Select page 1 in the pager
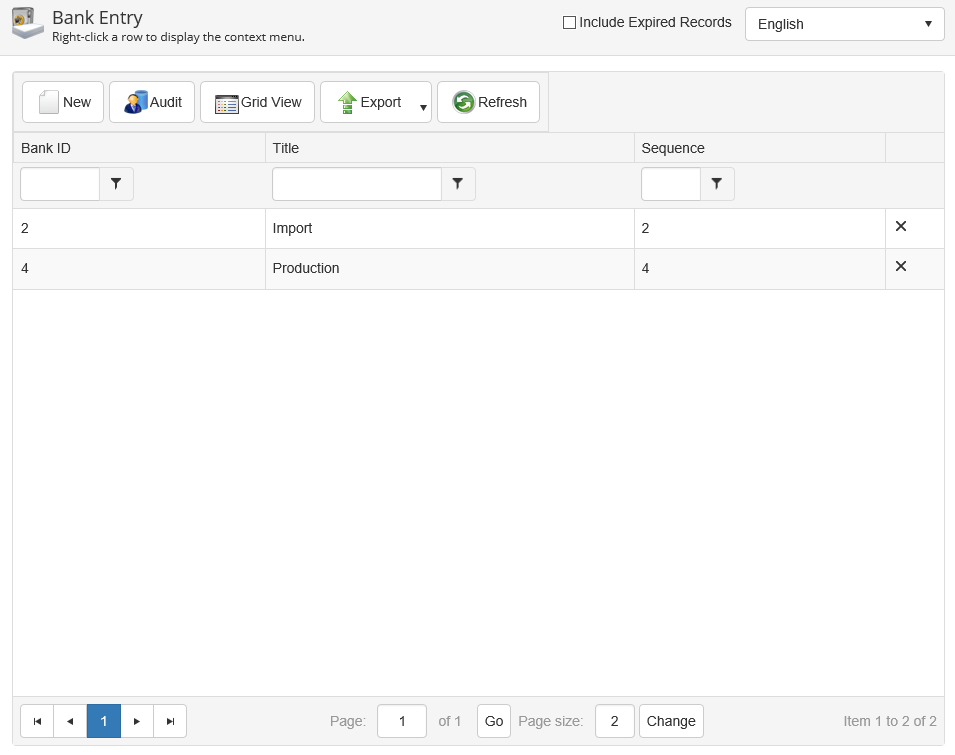Image resolution: width=955 pixels, height=755 pixels. 104,721
